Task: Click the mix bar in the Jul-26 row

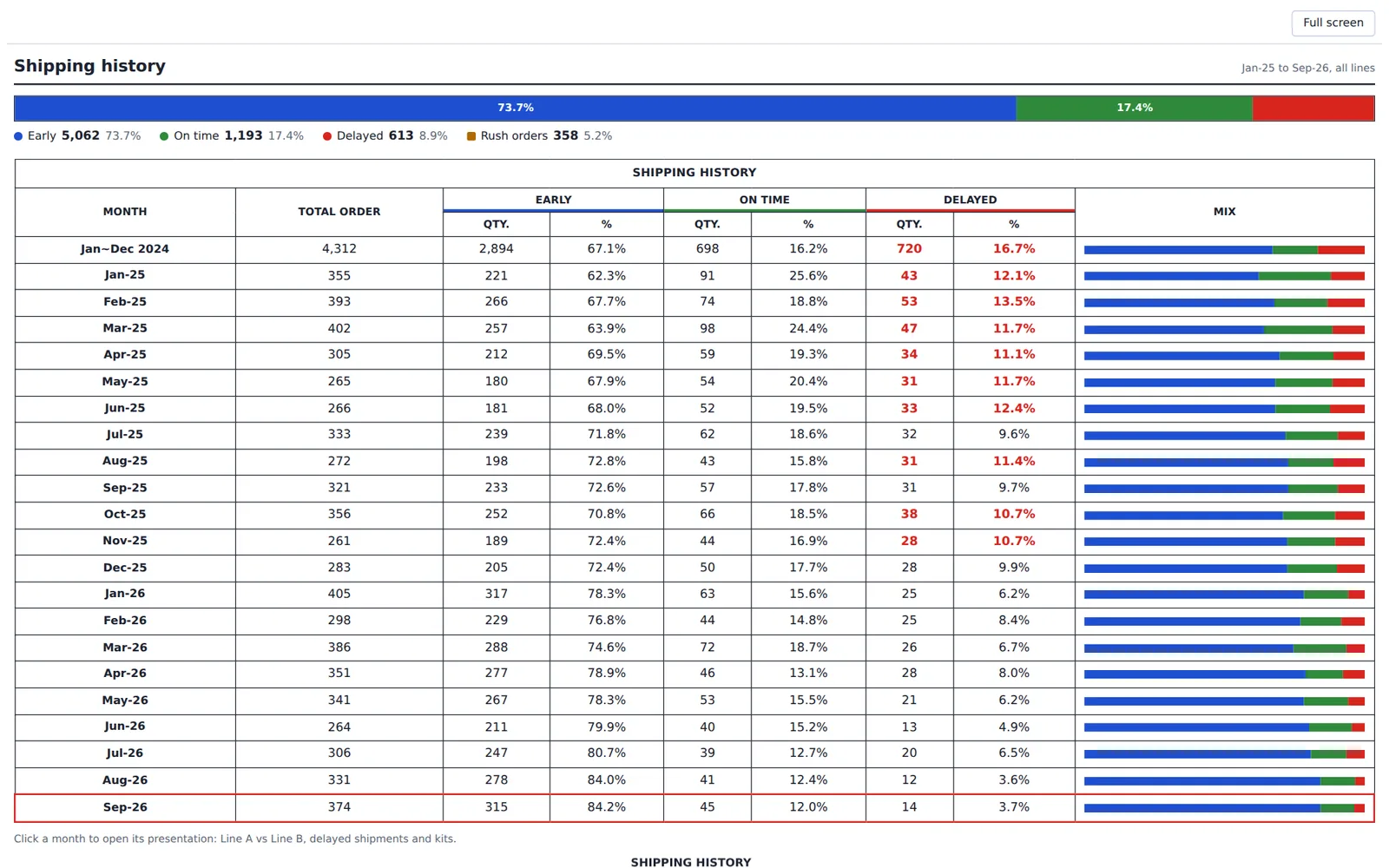Action: (1224, 754)
